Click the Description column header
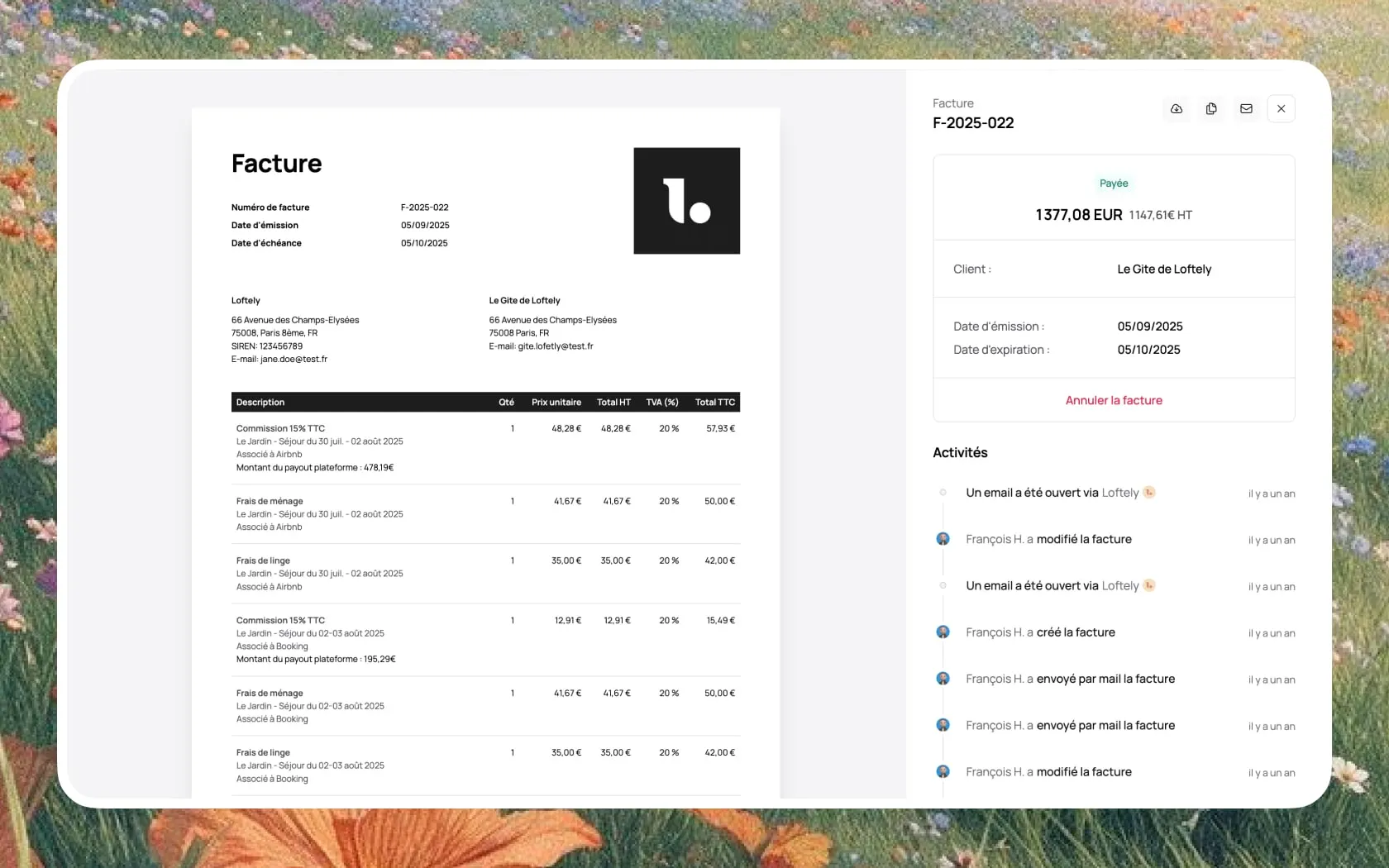 pos(260,403)
